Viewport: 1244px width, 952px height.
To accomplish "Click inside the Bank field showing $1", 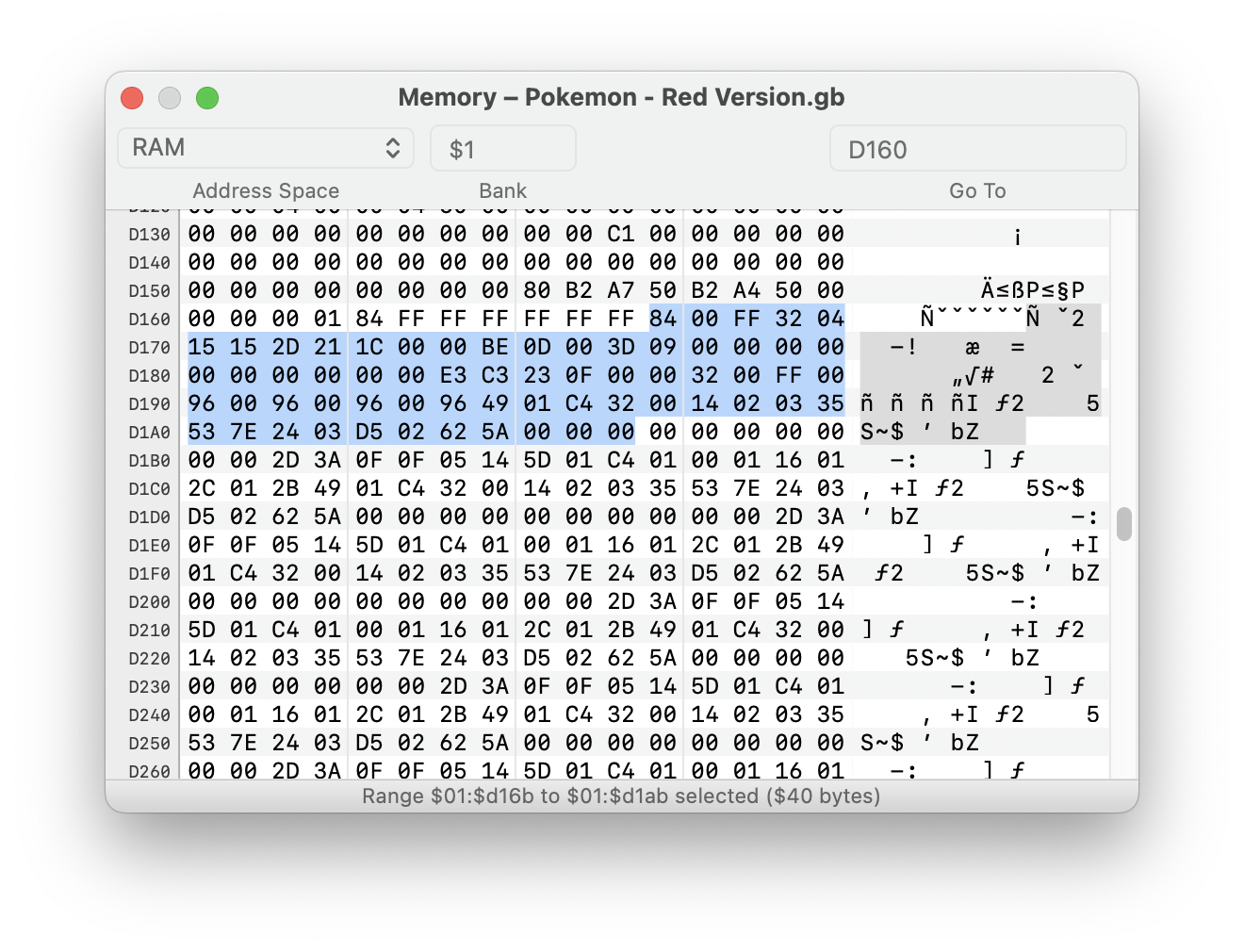I will click(502, 147).
